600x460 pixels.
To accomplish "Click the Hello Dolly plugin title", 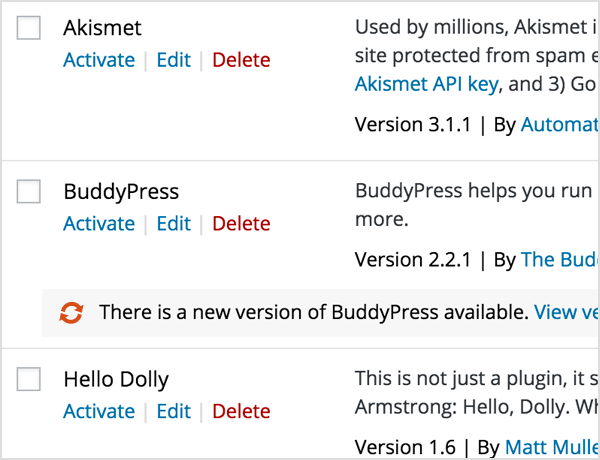I will pos(116,379).
